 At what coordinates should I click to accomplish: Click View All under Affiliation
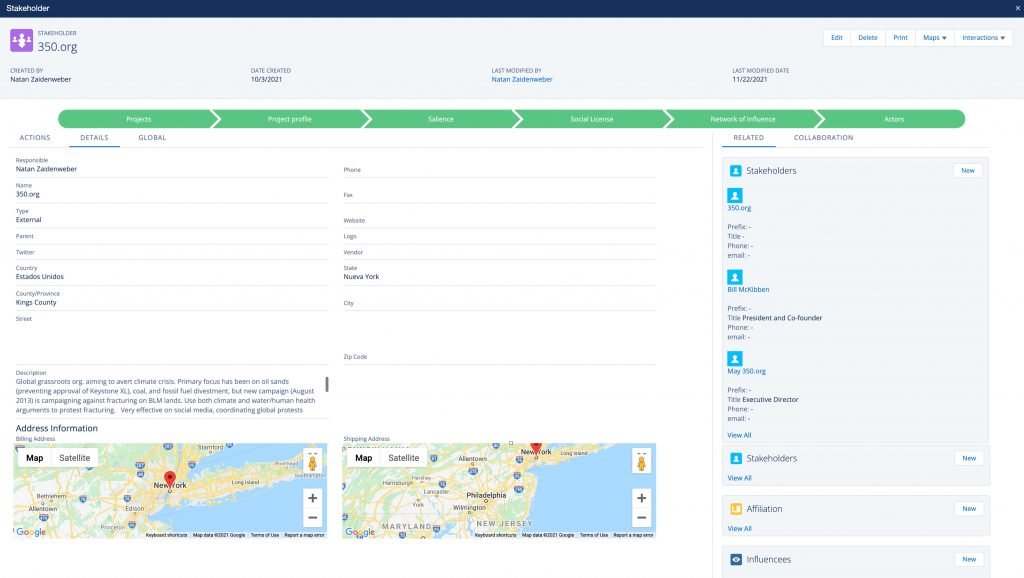(739, 529)
